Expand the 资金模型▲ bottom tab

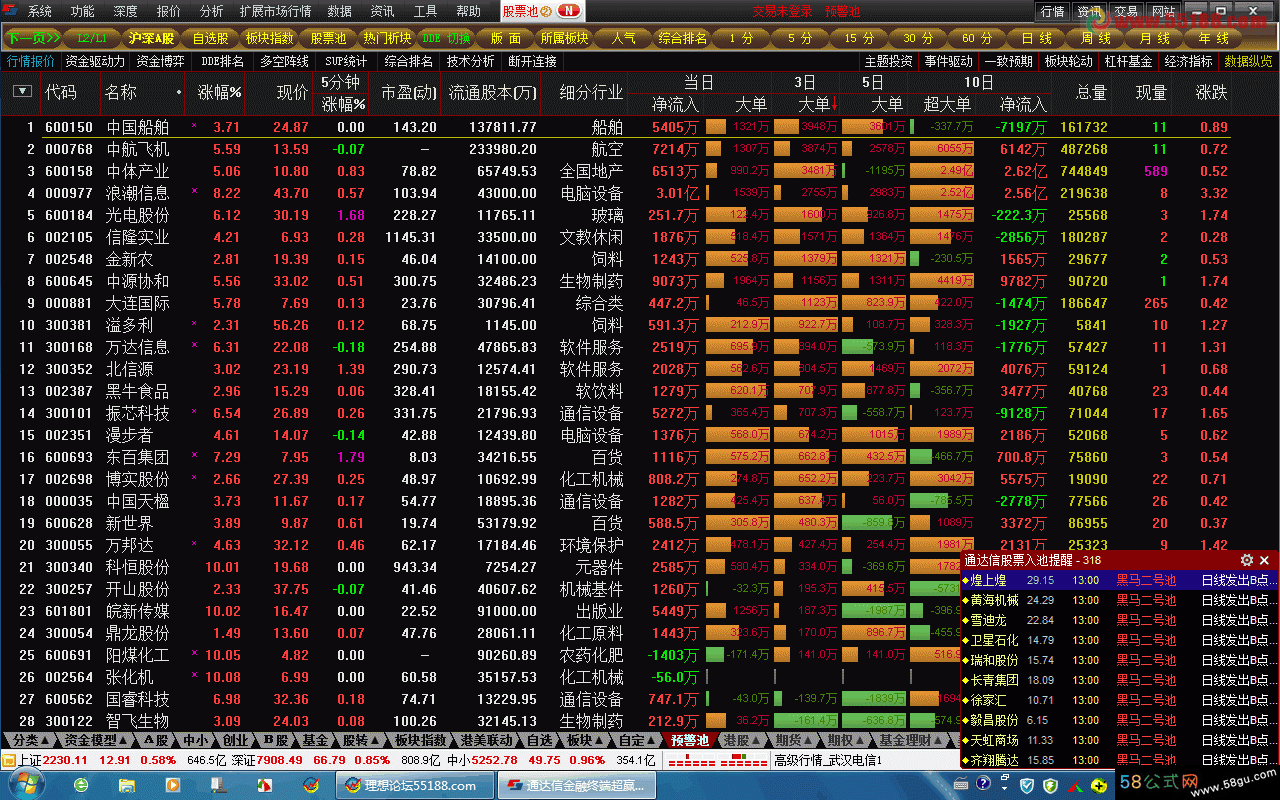pyautogui.click(x=95, y=740)
